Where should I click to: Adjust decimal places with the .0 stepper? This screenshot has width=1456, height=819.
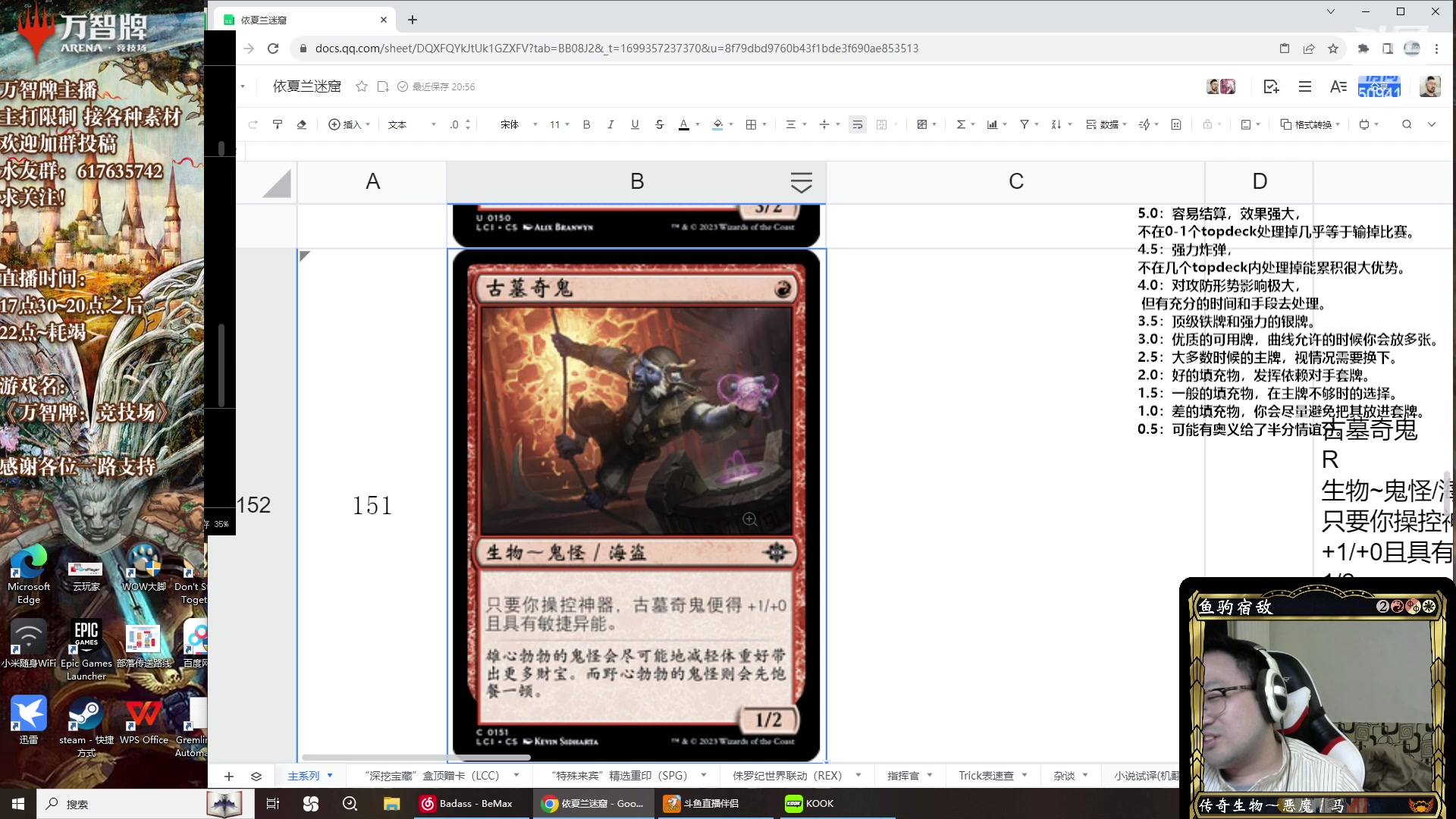point(460,124)
